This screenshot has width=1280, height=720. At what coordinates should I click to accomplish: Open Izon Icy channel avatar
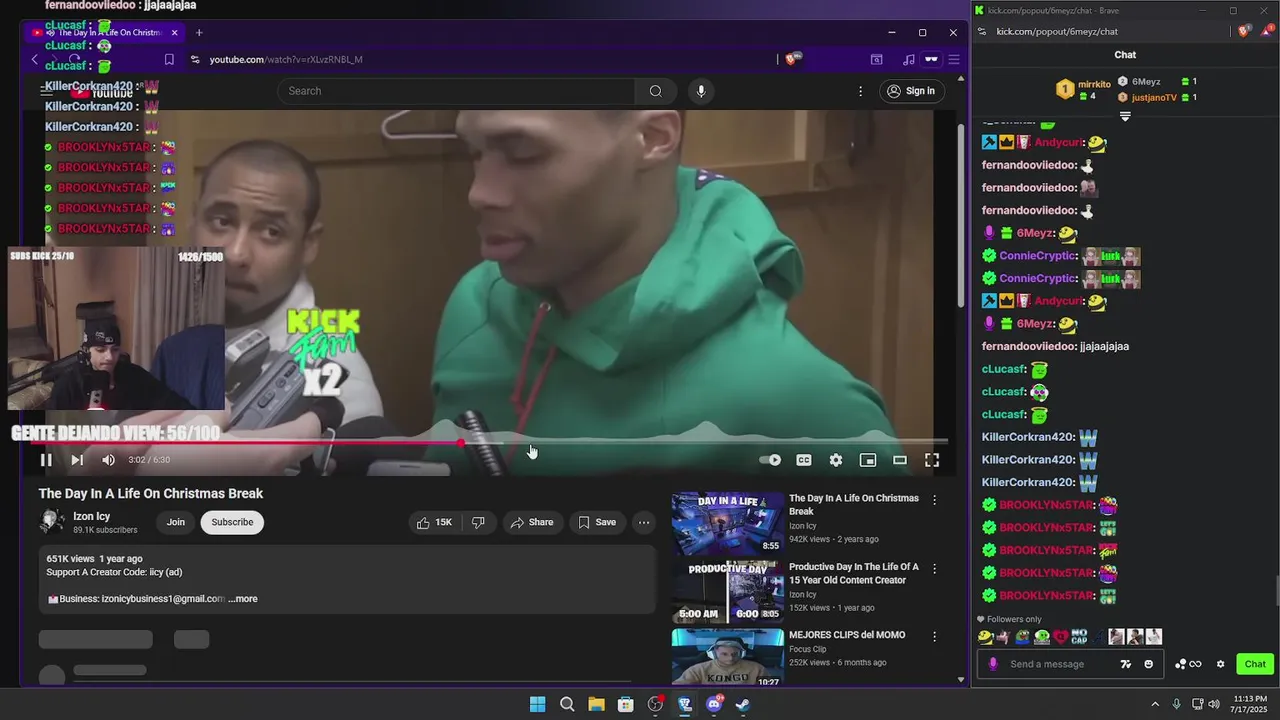[x=52, y=522]
